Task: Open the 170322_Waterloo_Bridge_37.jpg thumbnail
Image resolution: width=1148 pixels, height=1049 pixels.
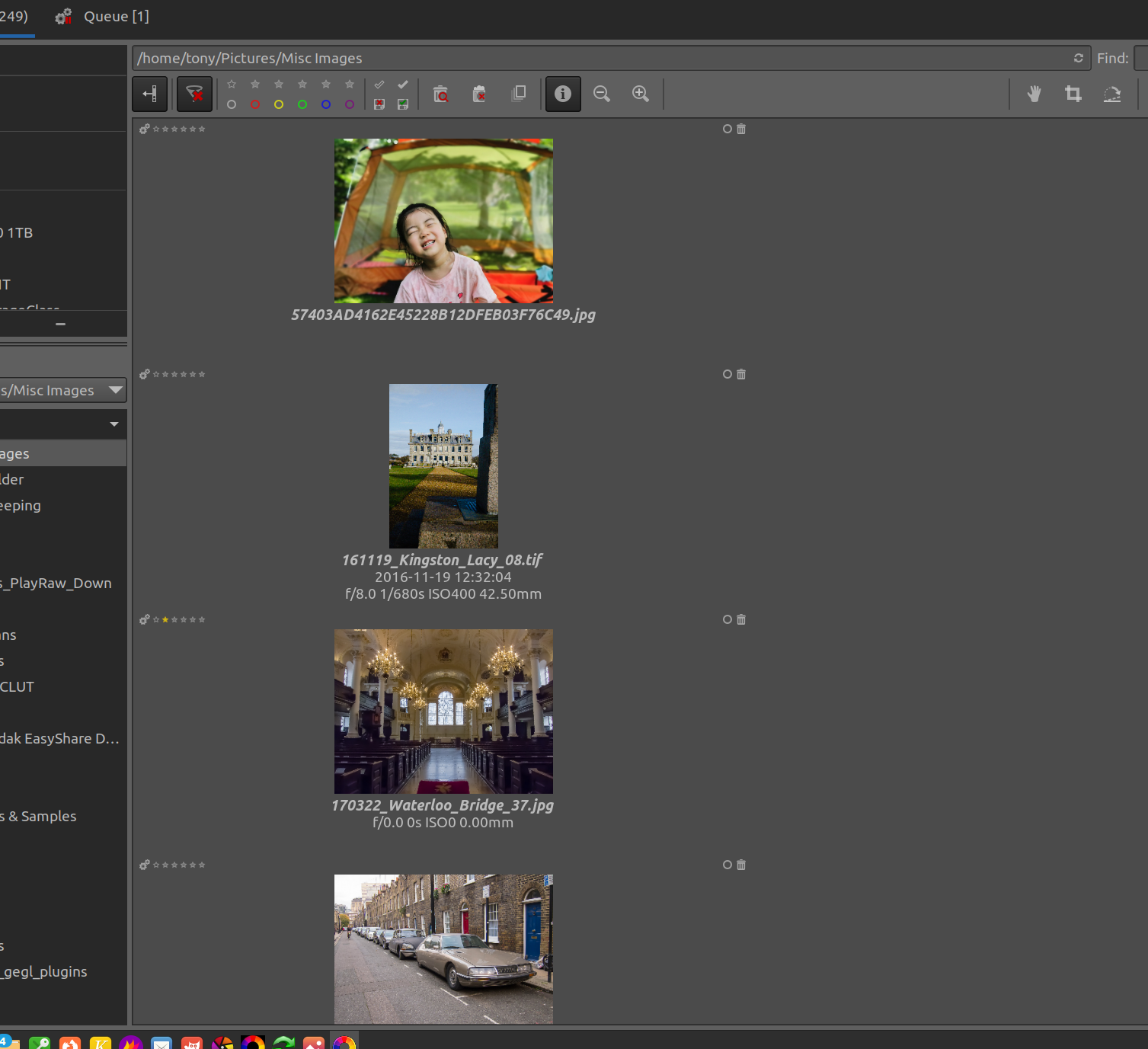Action: [x=443, y=711]
